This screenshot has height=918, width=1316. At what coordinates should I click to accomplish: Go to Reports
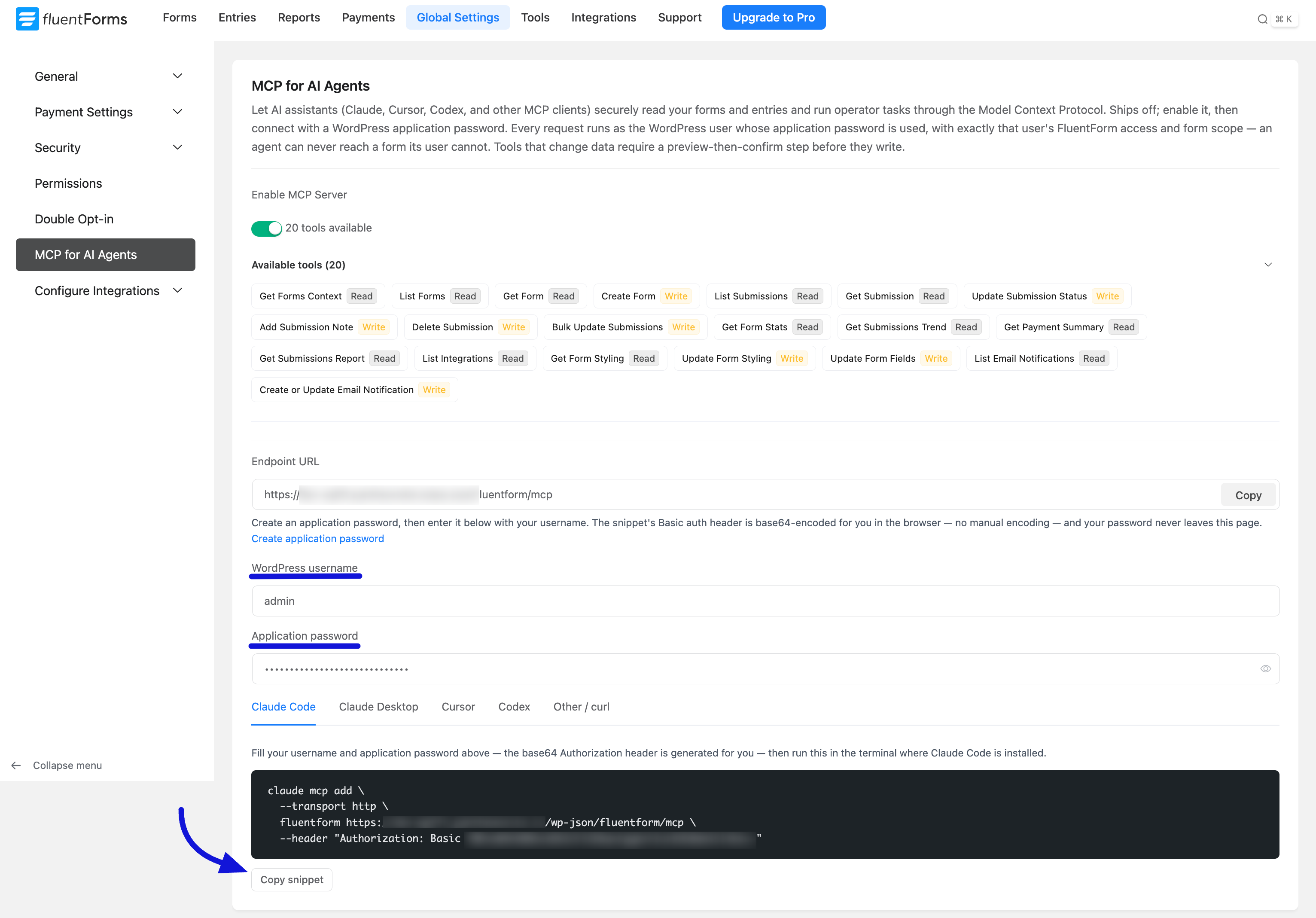point(299,18)
